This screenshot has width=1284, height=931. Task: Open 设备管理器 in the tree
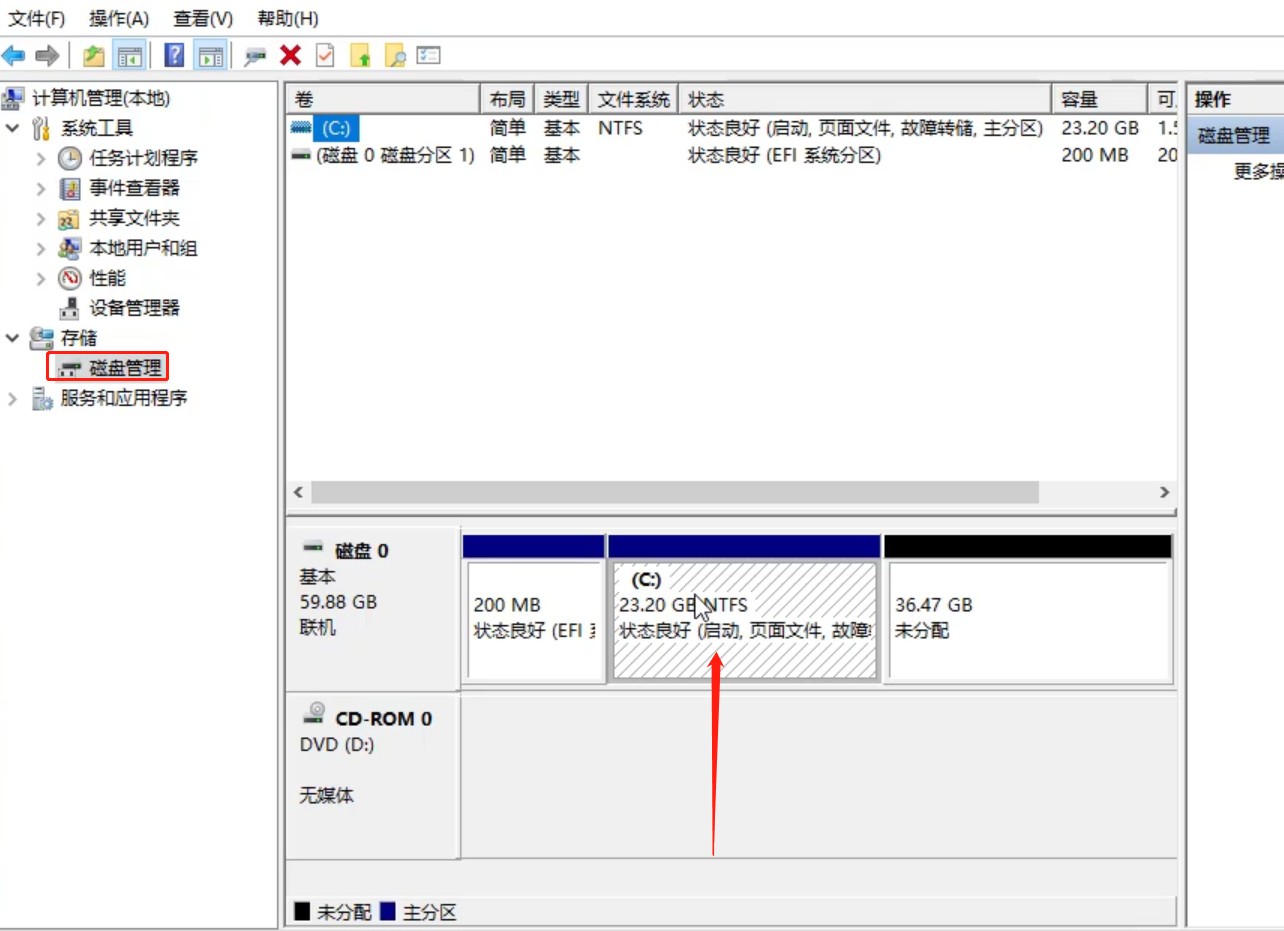tap(134, 308)
